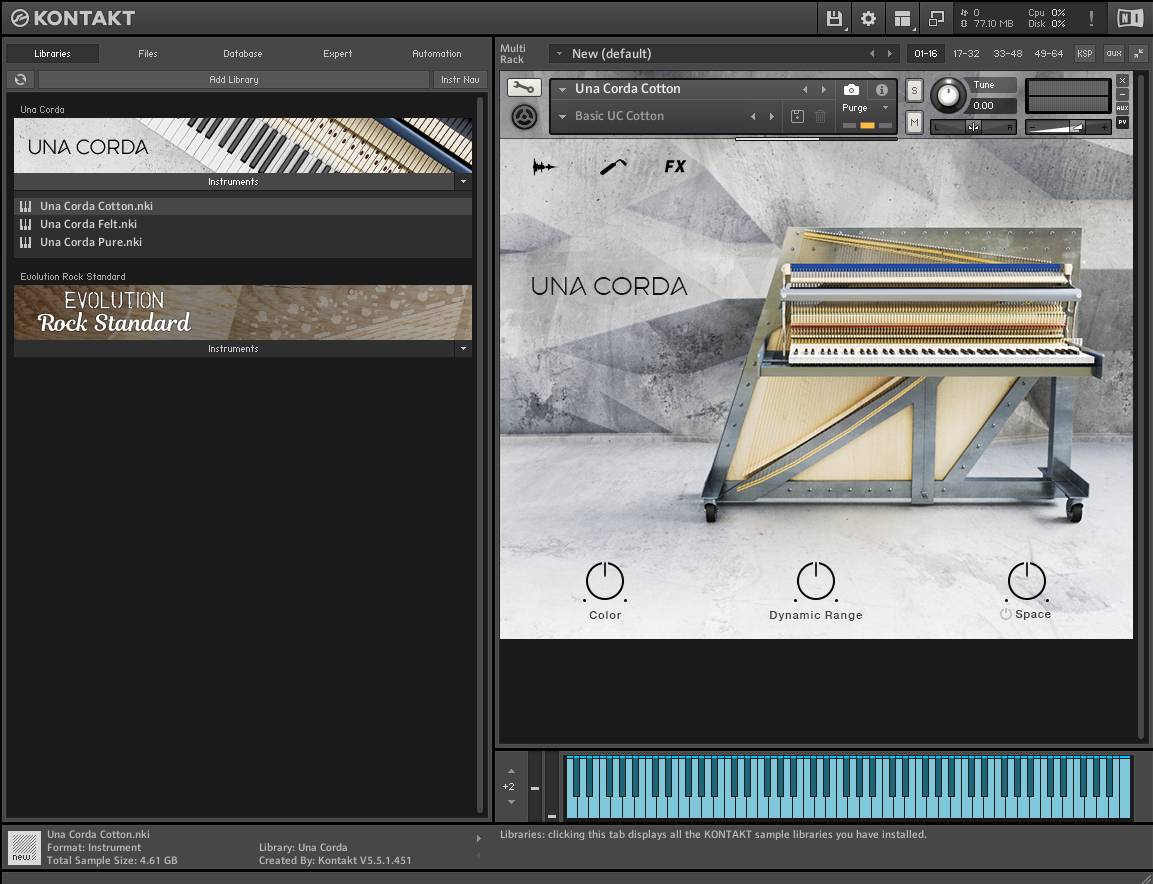Select the next multi preset arrow
The height and width of the screenshot is (884, 1153).
(x=890, y=54)
